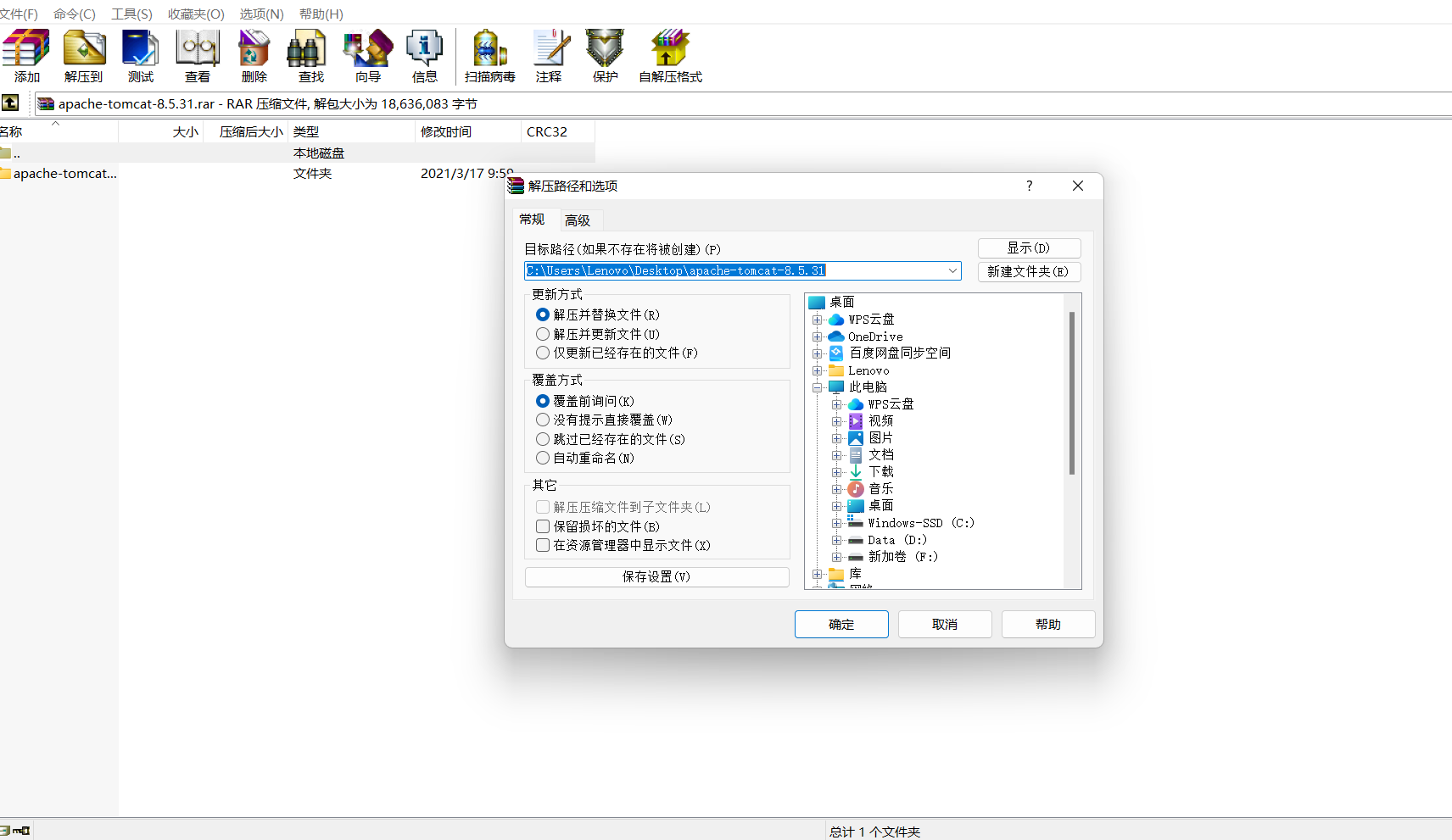Select 跳过已经存在的文件(S) radio button
Viewport: 1452px width, 840px height.
click(543, 439)
